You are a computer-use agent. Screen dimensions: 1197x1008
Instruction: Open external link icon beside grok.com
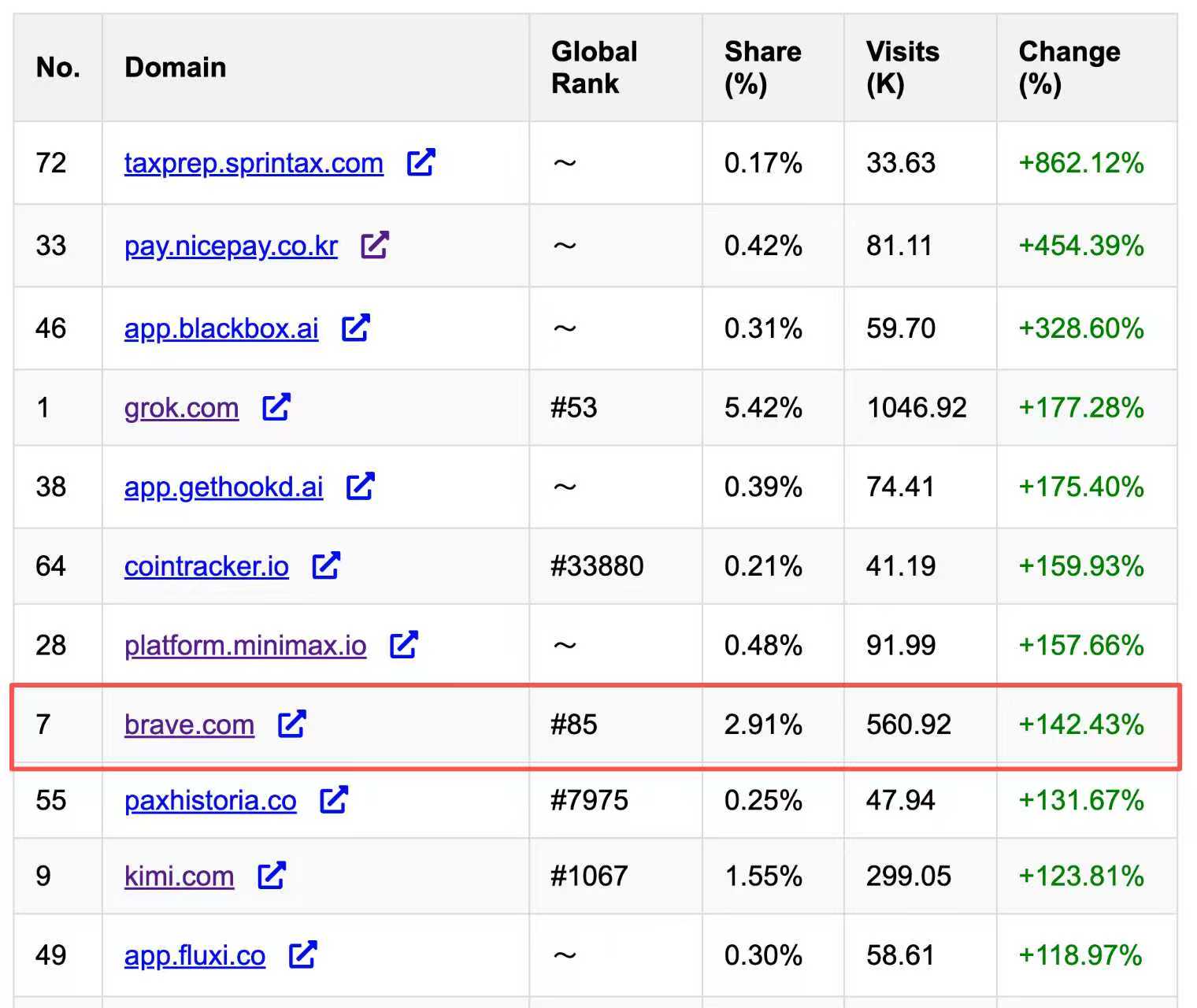pos(276,407)
